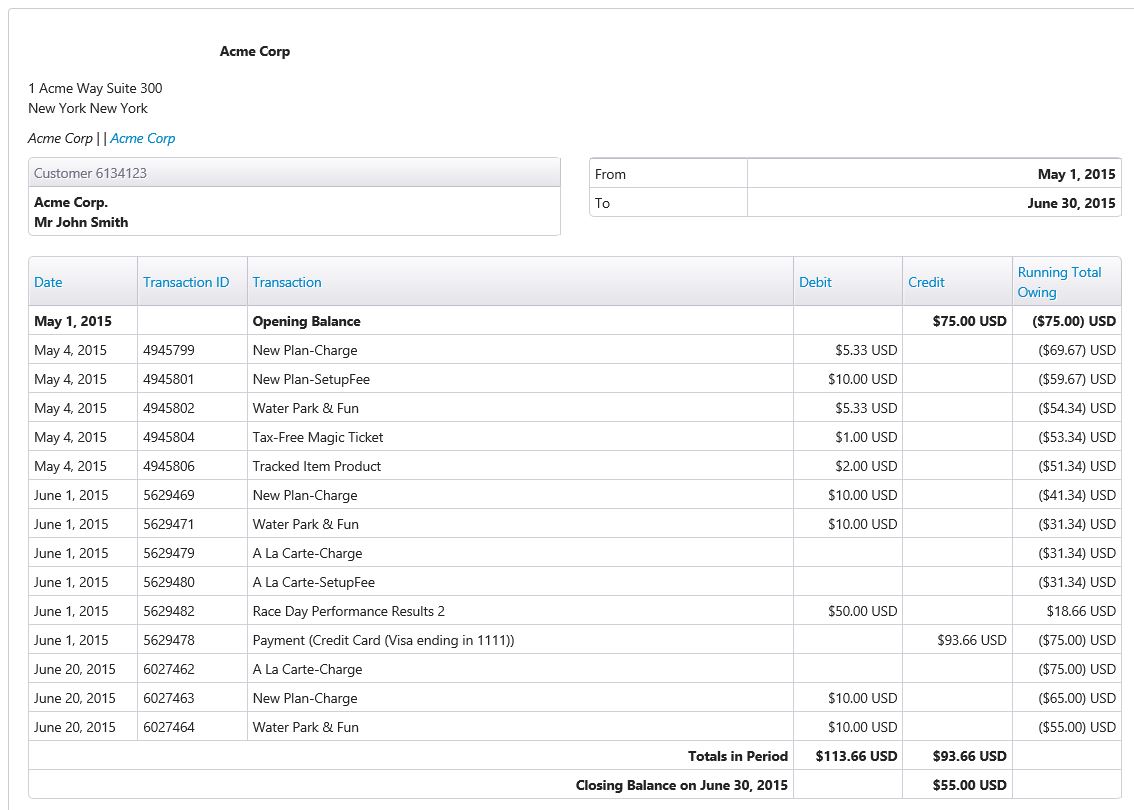Select transaction ID 6027463
Viewport: 1134px width, 810px height.
(169, 698)
